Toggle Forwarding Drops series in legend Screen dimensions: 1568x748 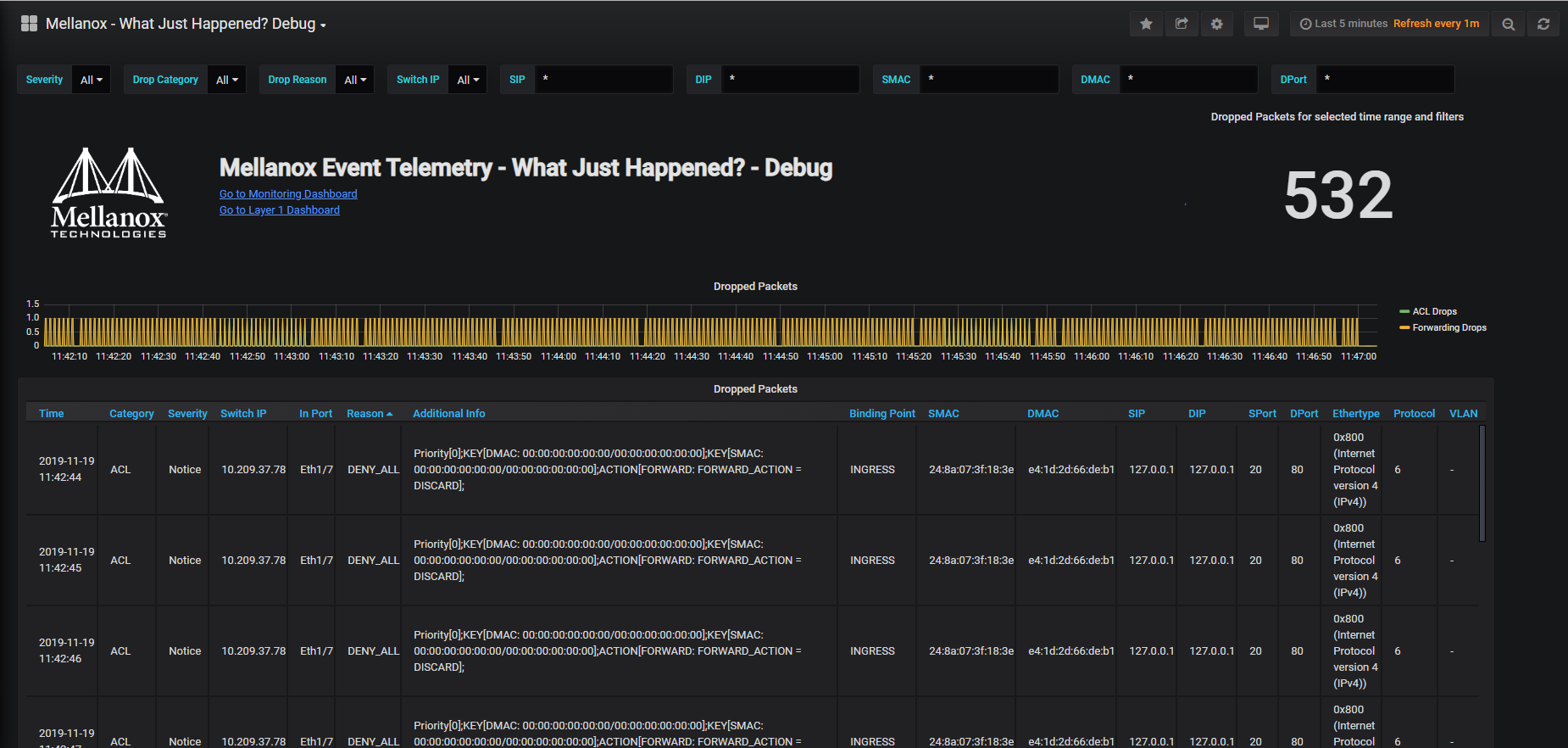tap(1448, 327)
